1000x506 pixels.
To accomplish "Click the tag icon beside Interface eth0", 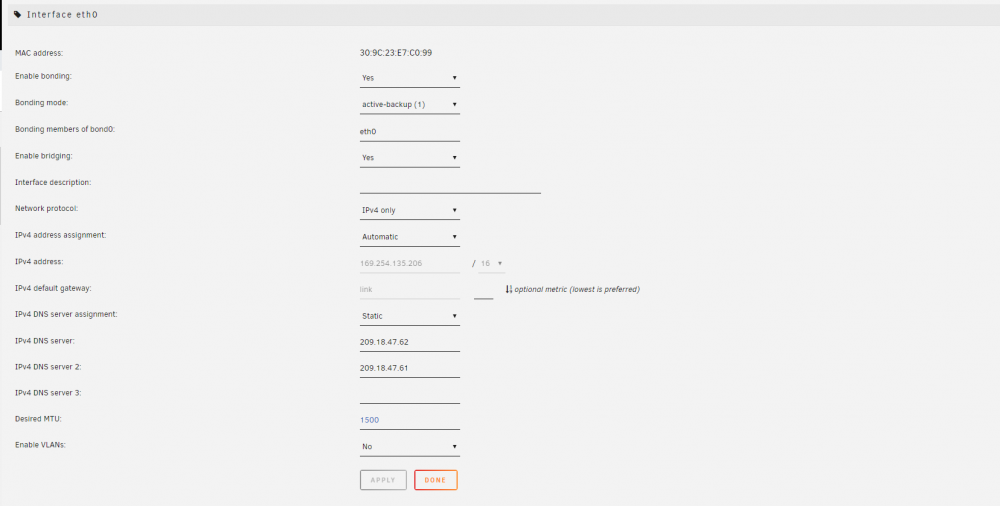I will coord(18,14).
